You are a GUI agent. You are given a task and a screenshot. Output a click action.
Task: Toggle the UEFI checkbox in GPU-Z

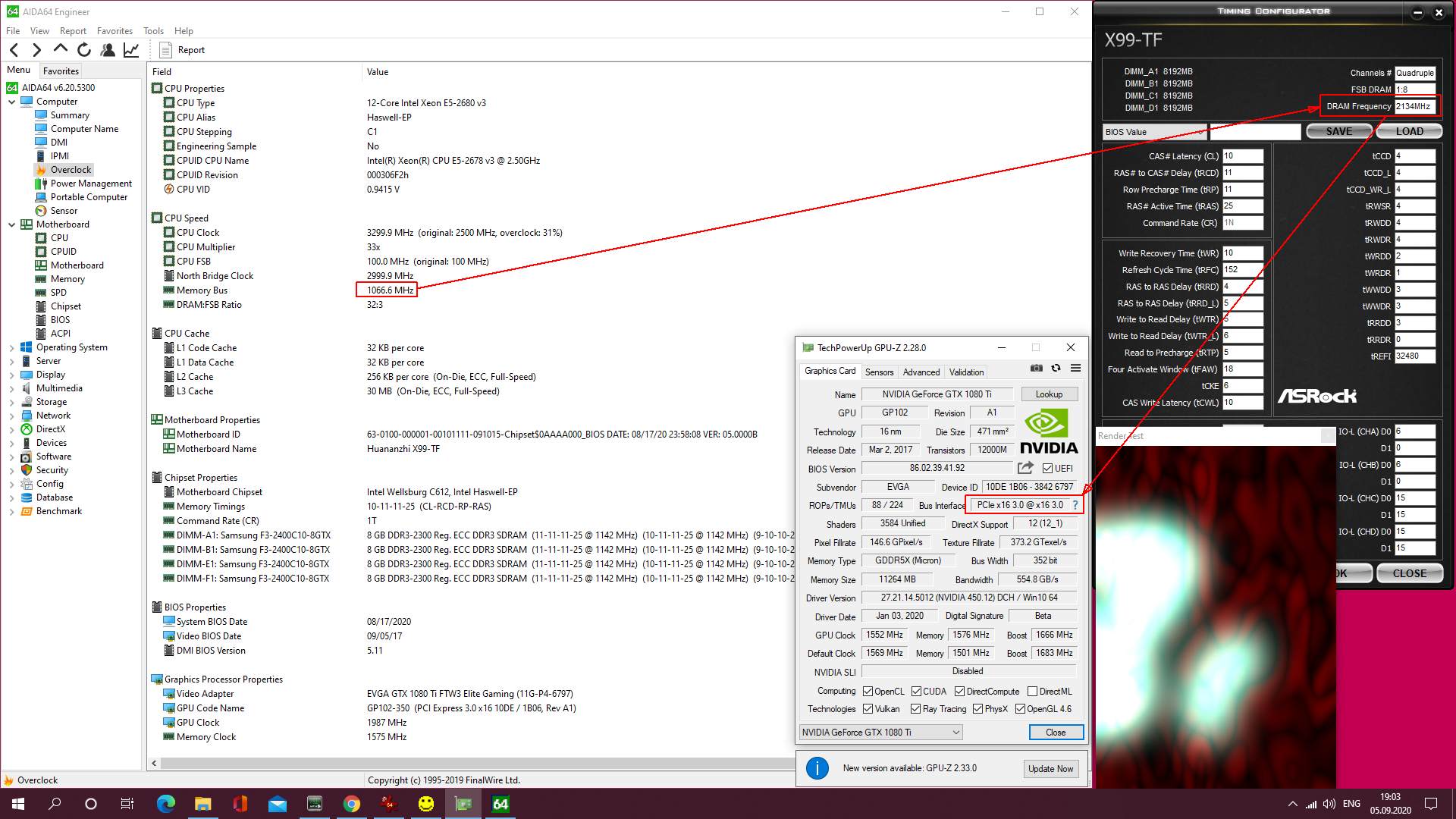[x=1047, y=469]
